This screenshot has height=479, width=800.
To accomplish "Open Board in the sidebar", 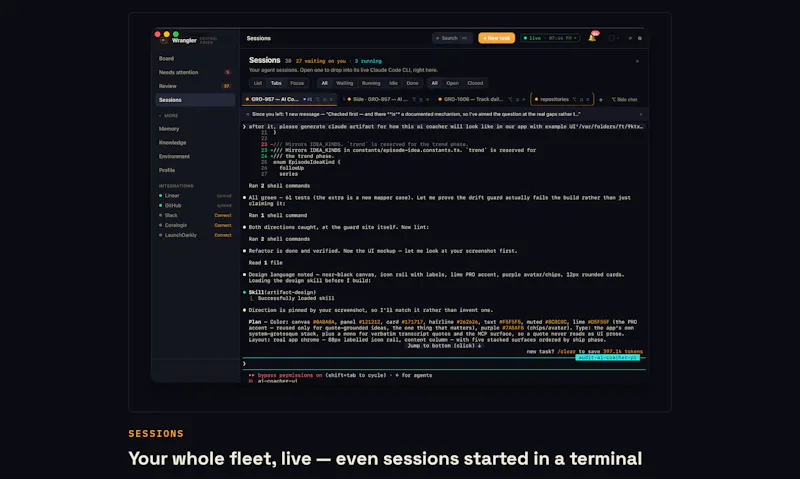I will [x=194, y=59].
